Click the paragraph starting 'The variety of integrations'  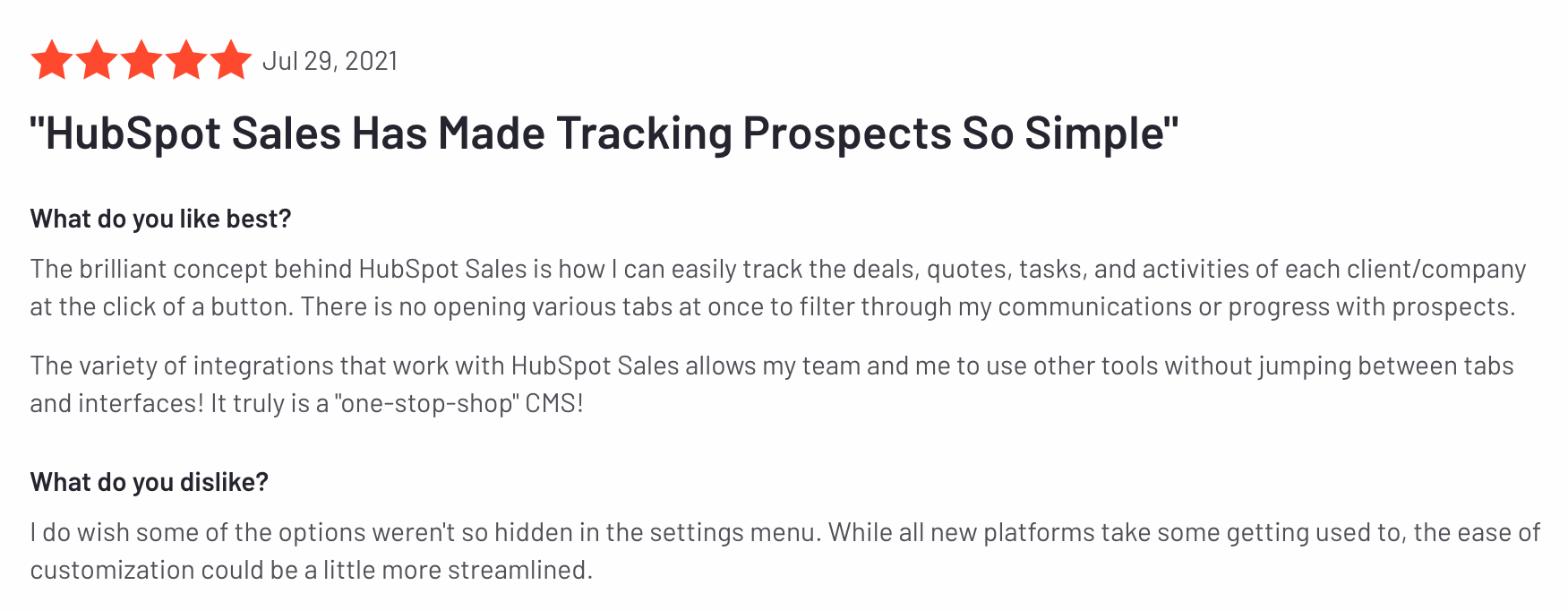click(x=772, y=384)
